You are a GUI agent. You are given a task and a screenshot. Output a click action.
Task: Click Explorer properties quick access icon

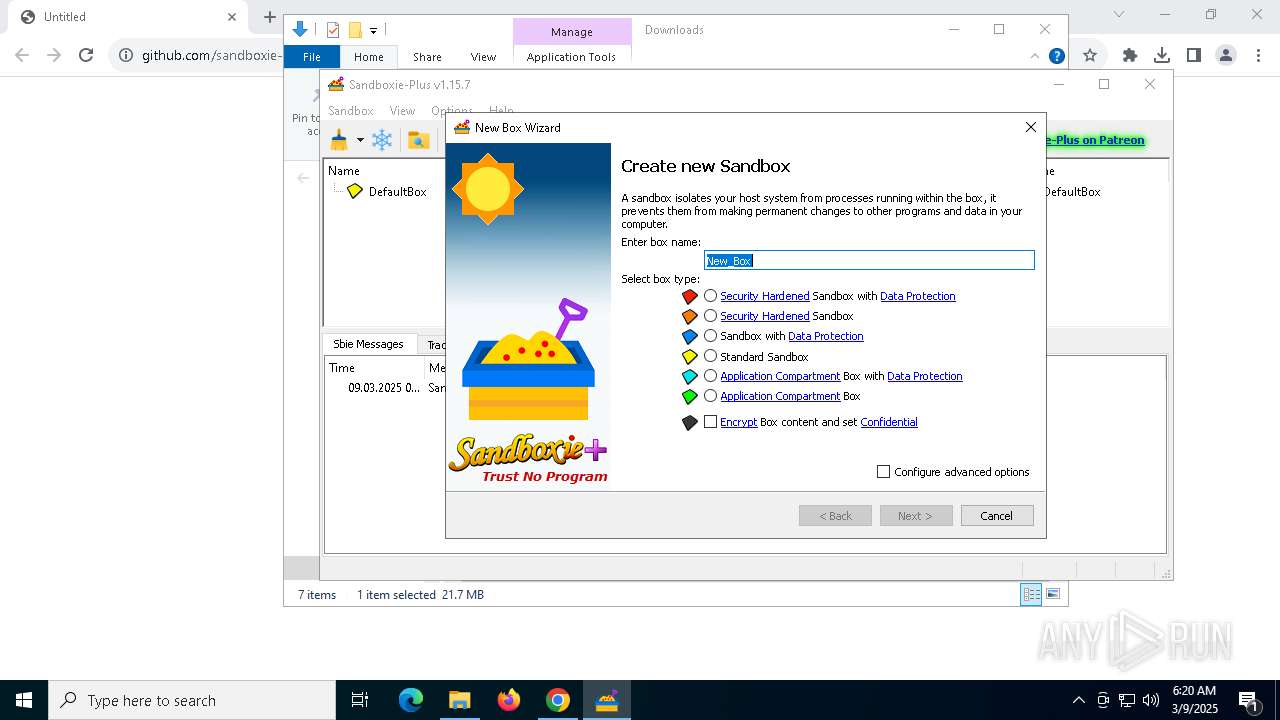pos(333,30)
